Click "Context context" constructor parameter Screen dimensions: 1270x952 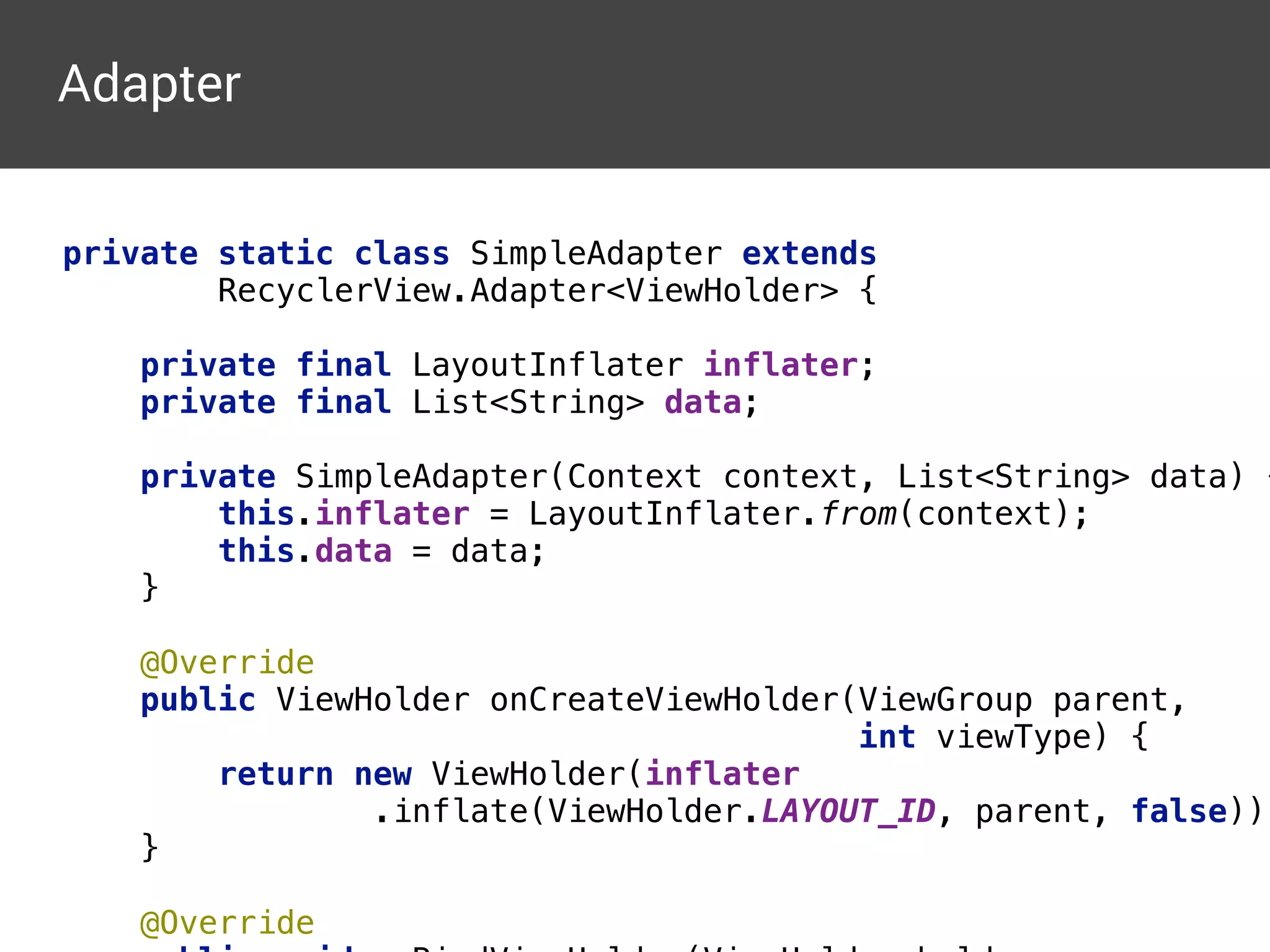(712, 477)
